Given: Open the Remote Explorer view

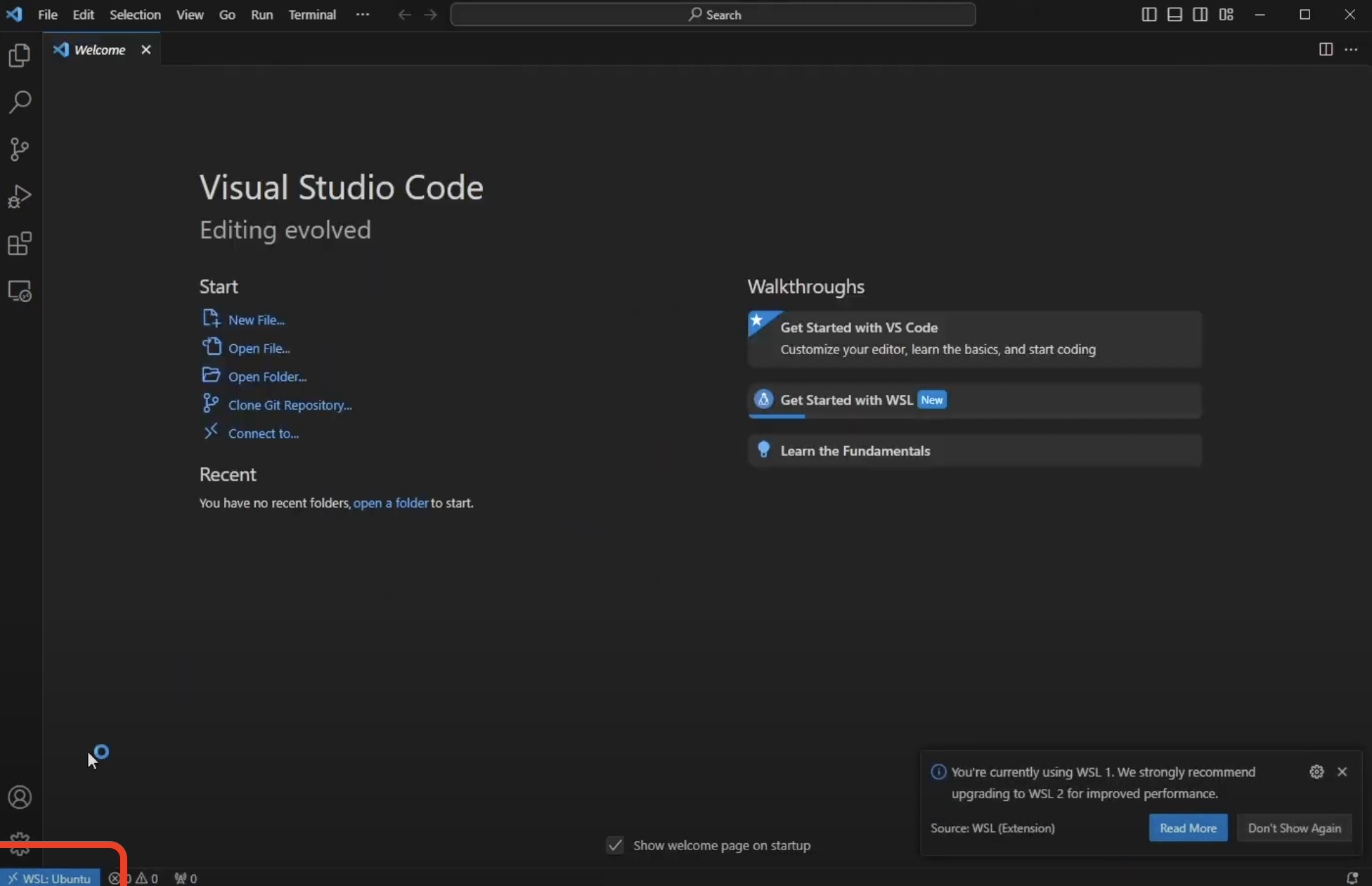Looking at the screenshot, I should [x=20, y=291].
